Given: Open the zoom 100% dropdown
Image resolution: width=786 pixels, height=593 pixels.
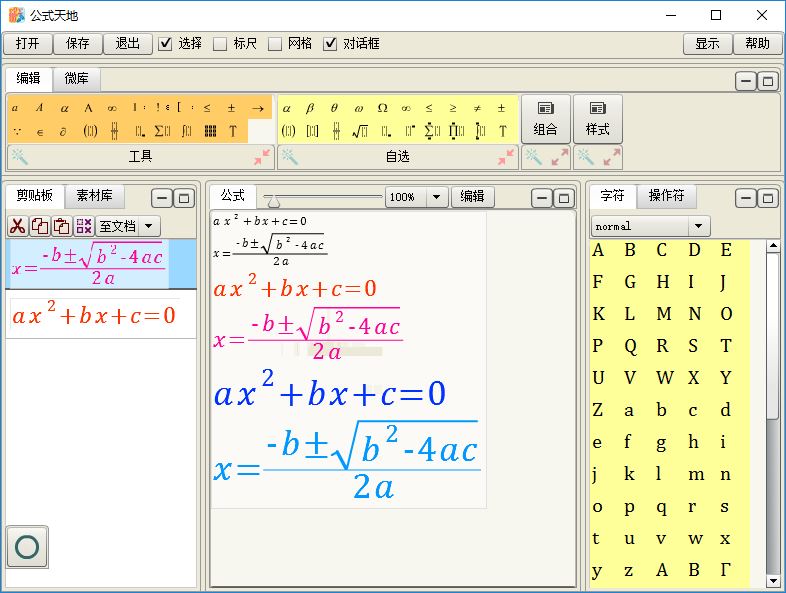Looking at the screenshot, I should 437,197.
